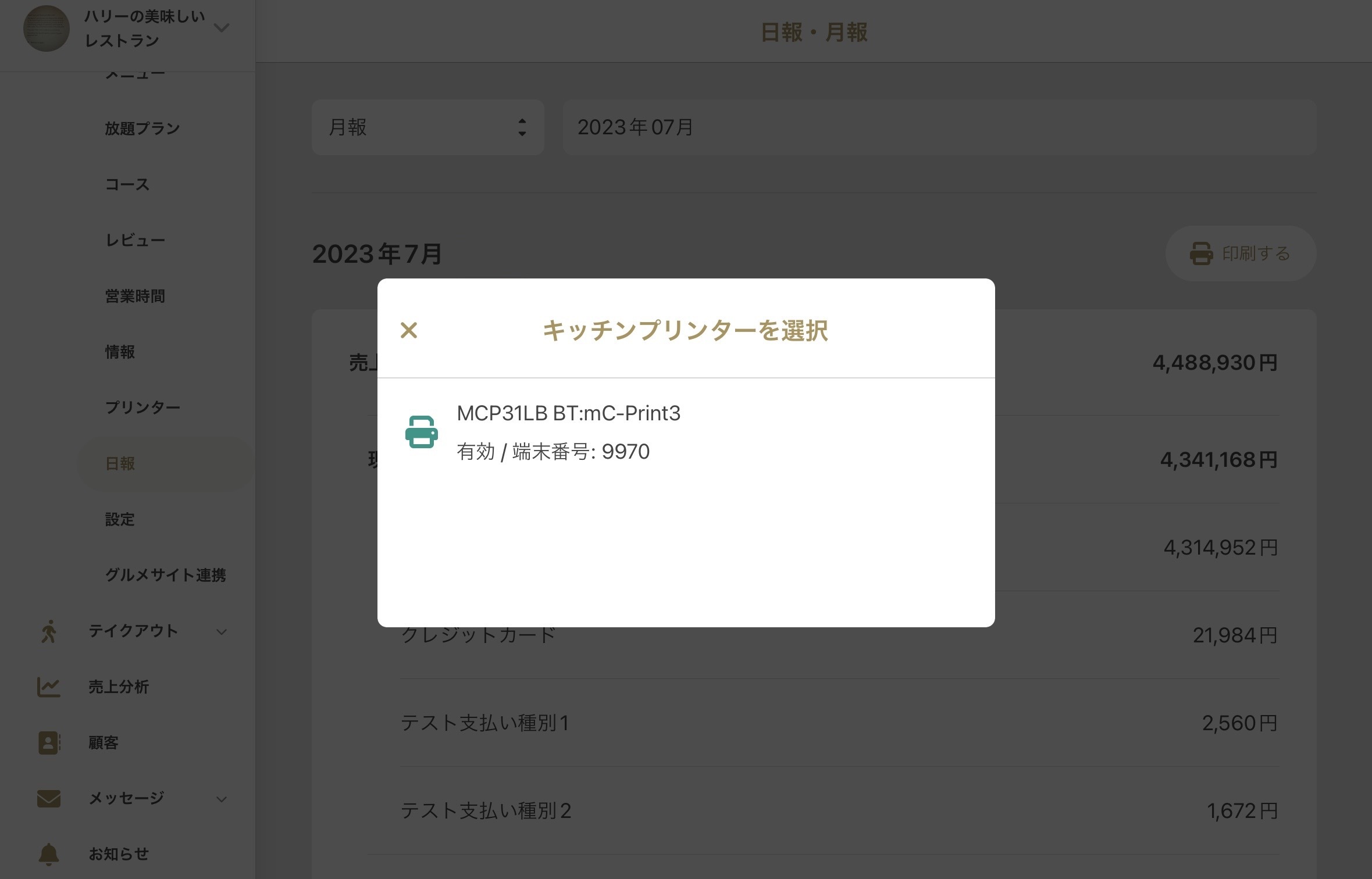Close the kitchen printer selection dialog
1372x879 pixels.
point(409,330)
